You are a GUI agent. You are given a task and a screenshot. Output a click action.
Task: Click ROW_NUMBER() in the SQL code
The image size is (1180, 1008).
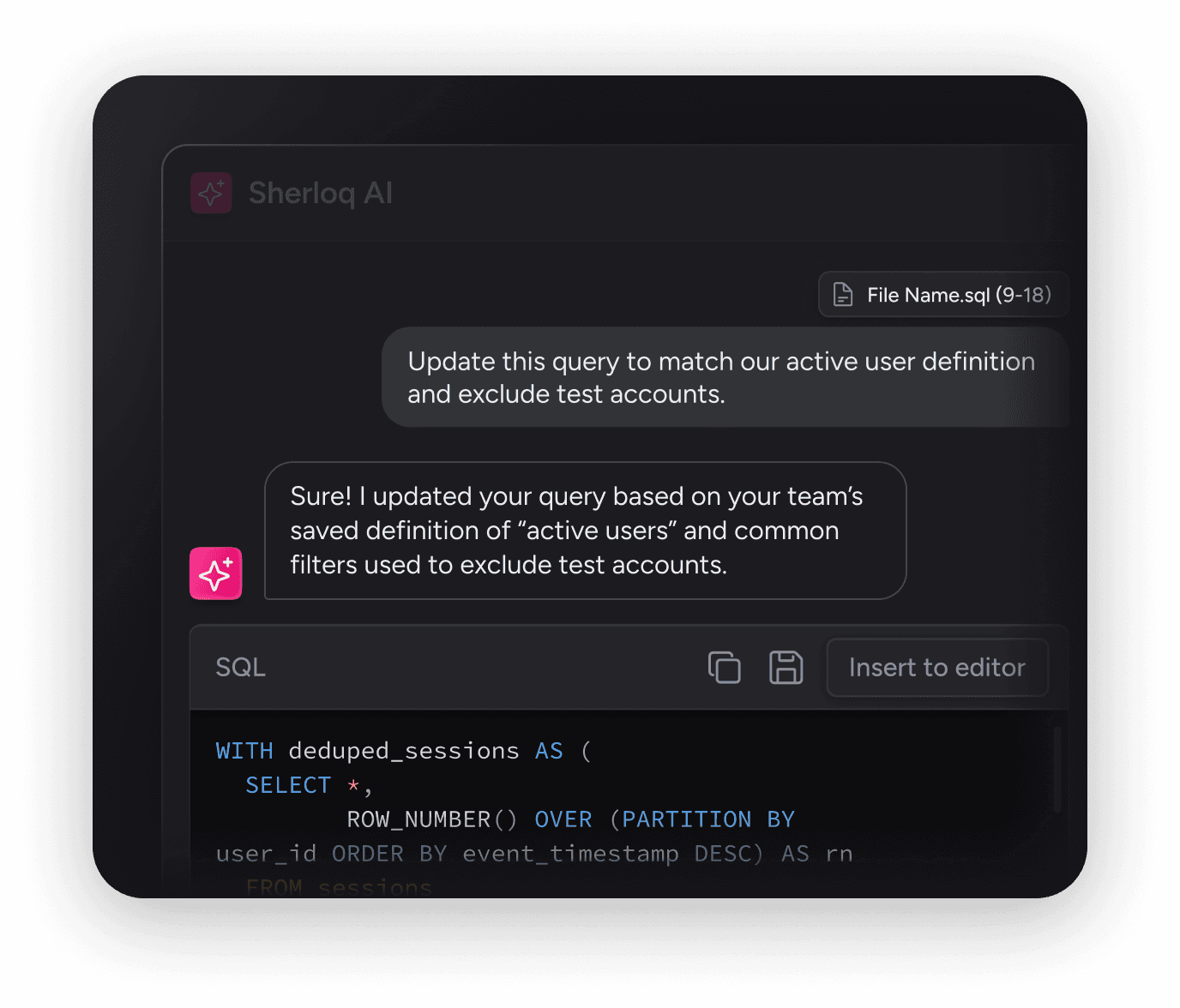tap(431, 819)
